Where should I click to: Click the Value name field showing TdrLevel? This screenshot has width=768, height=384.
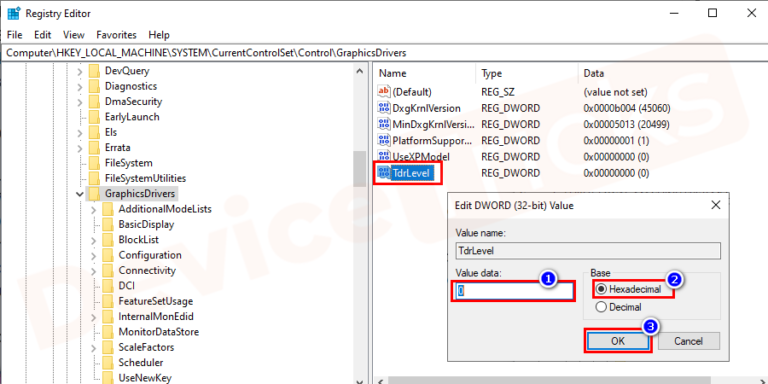588,251
